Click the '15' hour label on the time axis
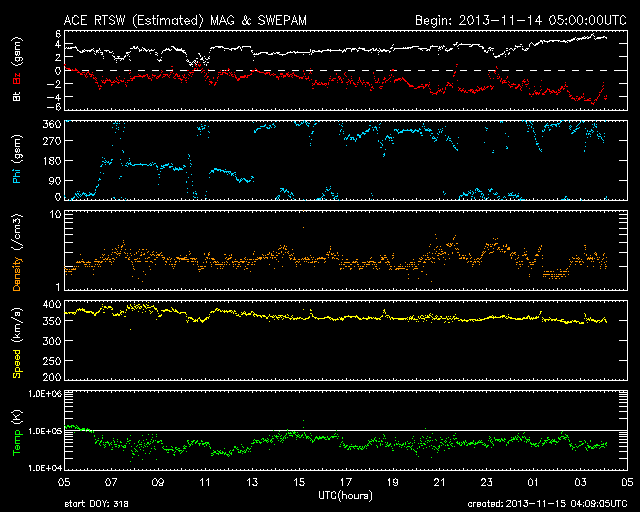Image resolution: width=640 pixels, height=512 pixels. (x=299, y=482)
